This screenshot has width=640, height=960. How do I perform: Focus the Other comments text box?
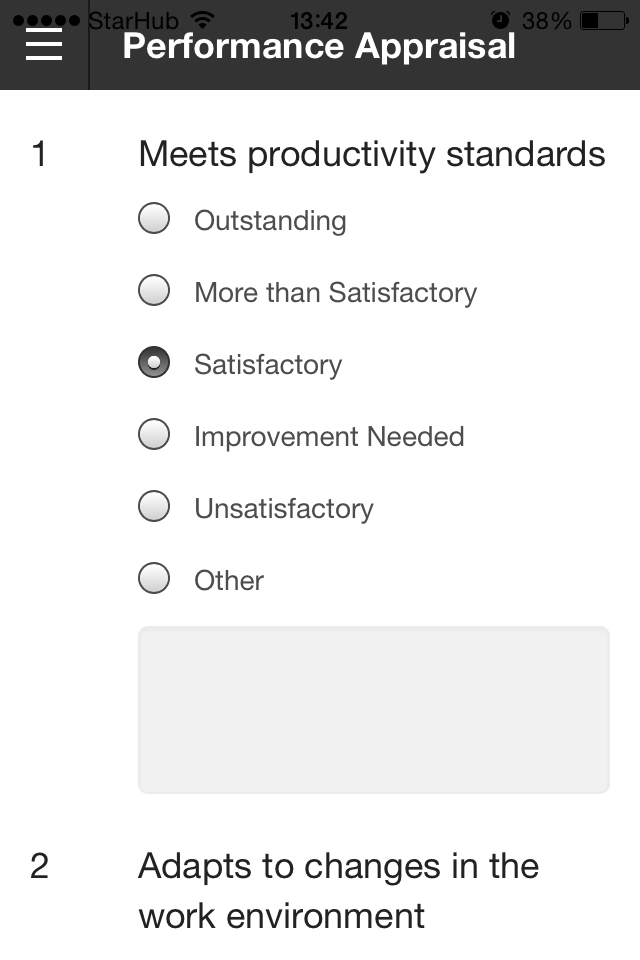(x=374, y=710)
